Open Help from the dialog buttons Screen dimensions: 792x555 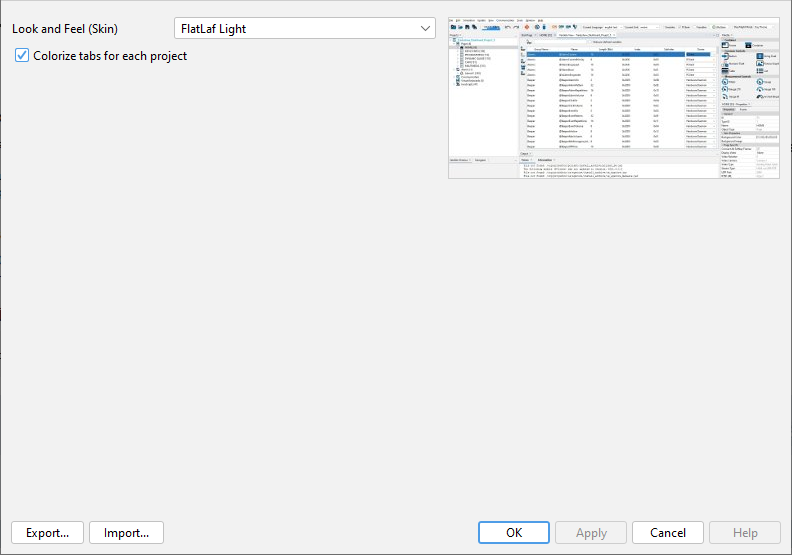[x=745, y=533]
